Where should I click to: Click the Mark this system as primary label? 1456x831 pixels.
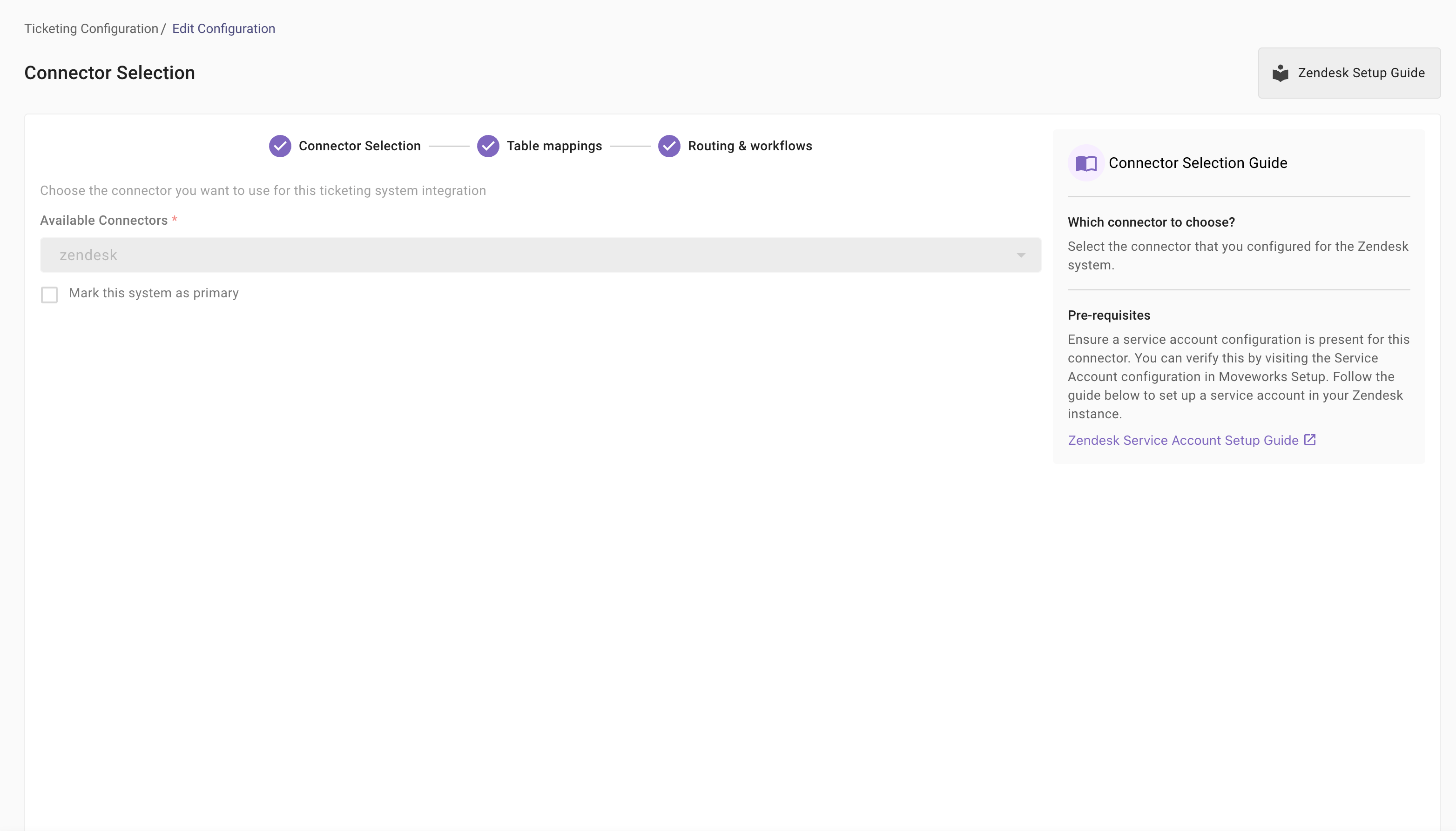[x=154, y=293]
